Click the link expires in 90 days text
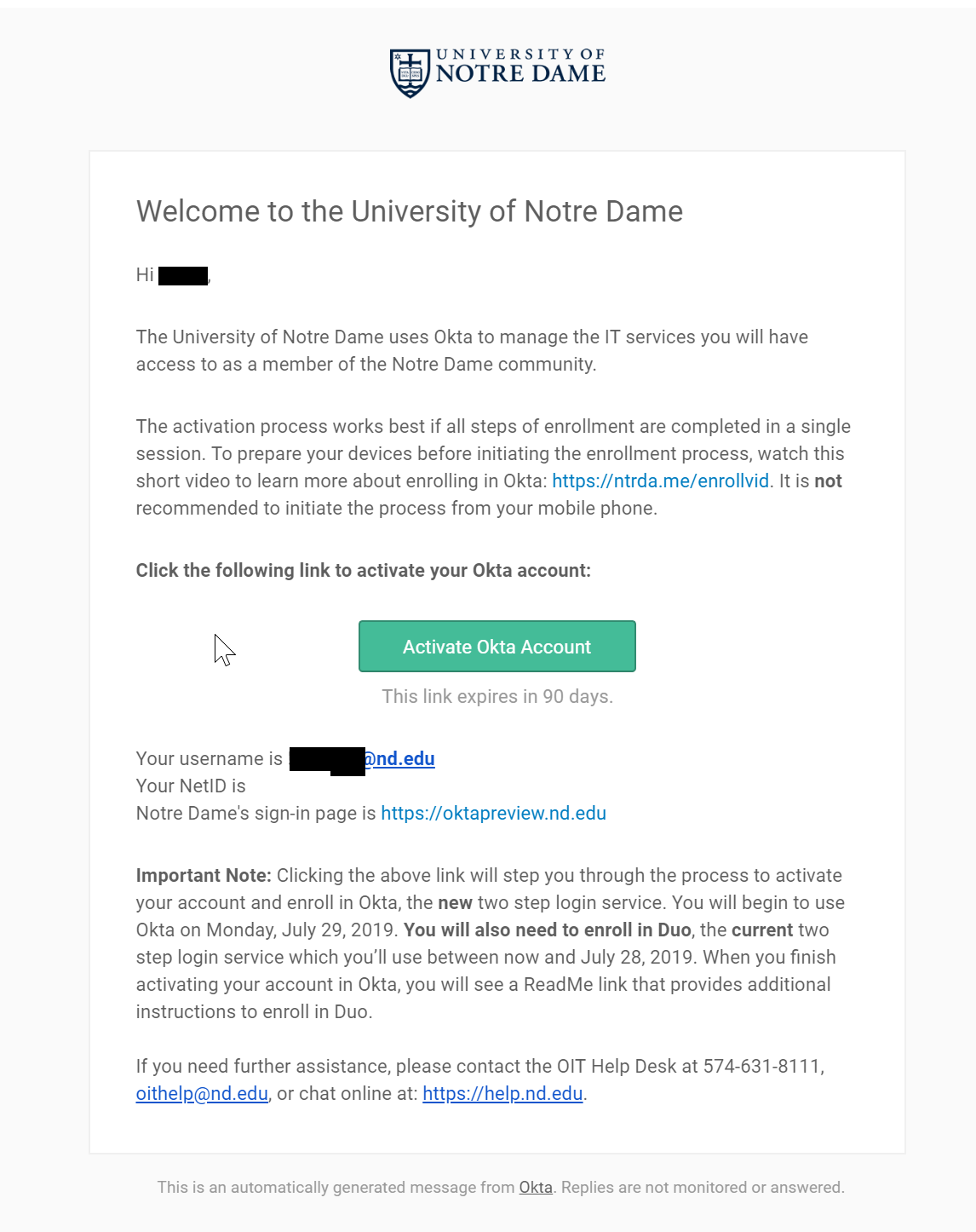This screenshot has width=976, height=1232. 497,696
